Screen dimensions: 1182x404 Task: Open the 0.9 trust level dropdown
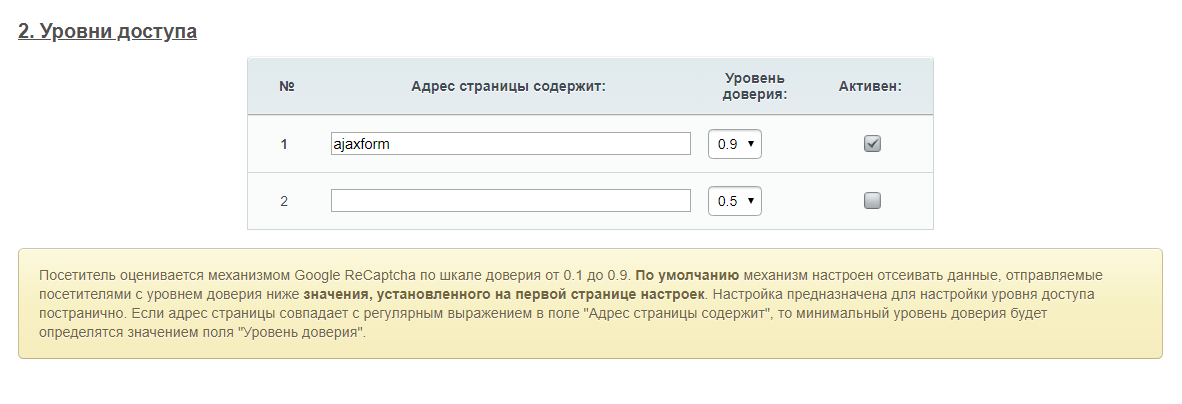click(734, 144)
